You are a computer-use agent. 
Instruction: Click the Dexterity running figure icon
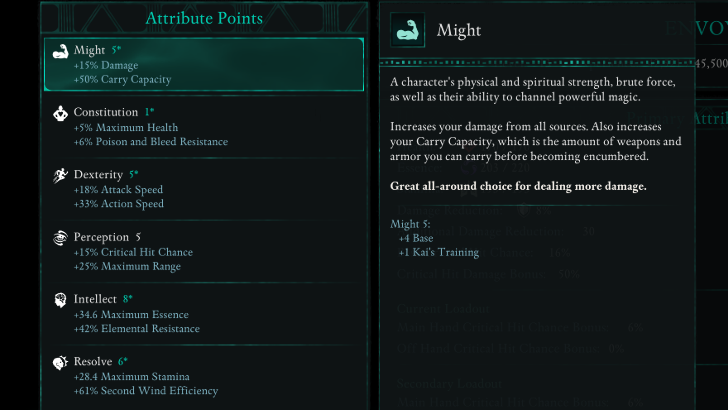click(59, 175)
